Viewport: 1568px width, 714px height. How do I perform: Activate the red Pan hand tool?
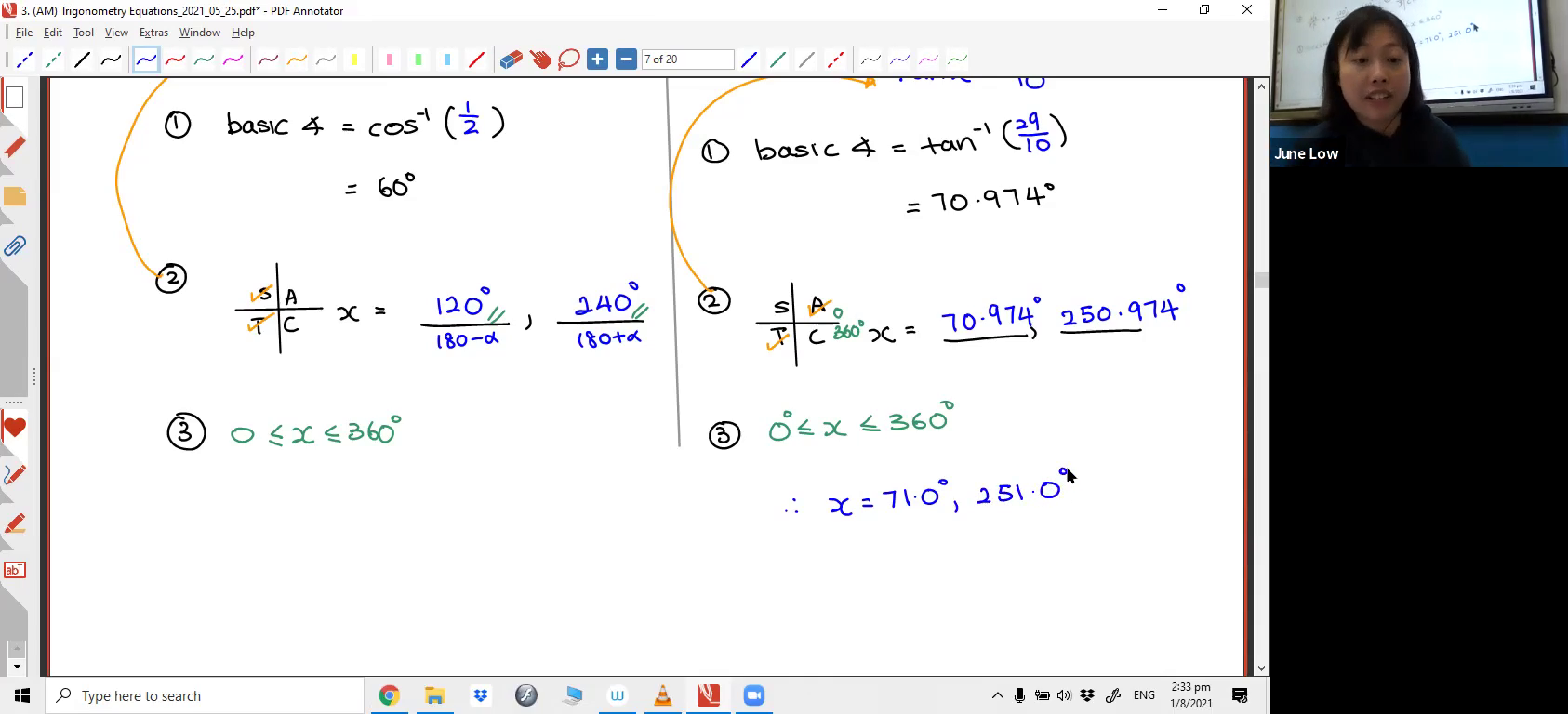539,59
